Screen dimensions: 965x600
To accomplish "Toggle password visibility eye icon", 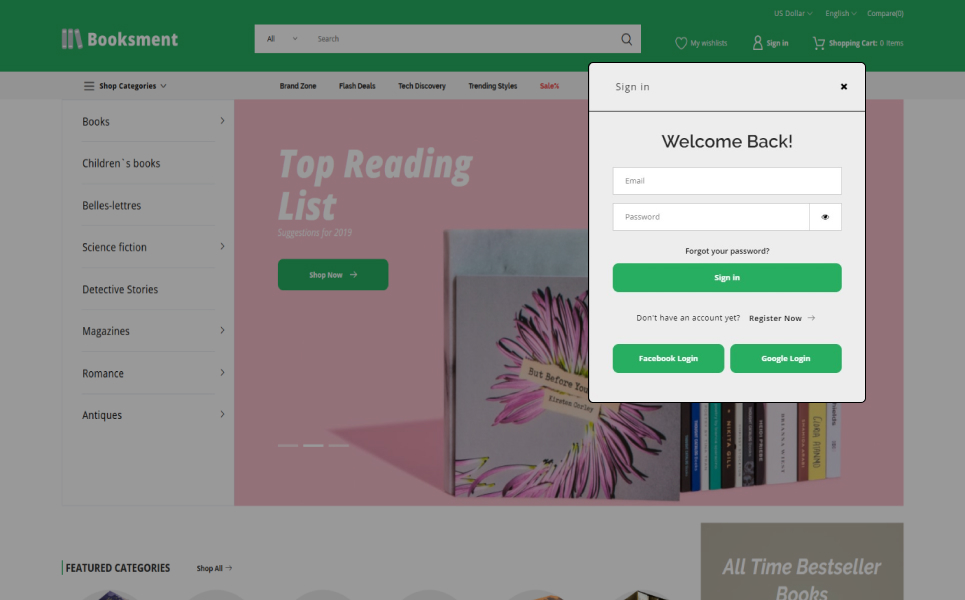I will 825,217.
